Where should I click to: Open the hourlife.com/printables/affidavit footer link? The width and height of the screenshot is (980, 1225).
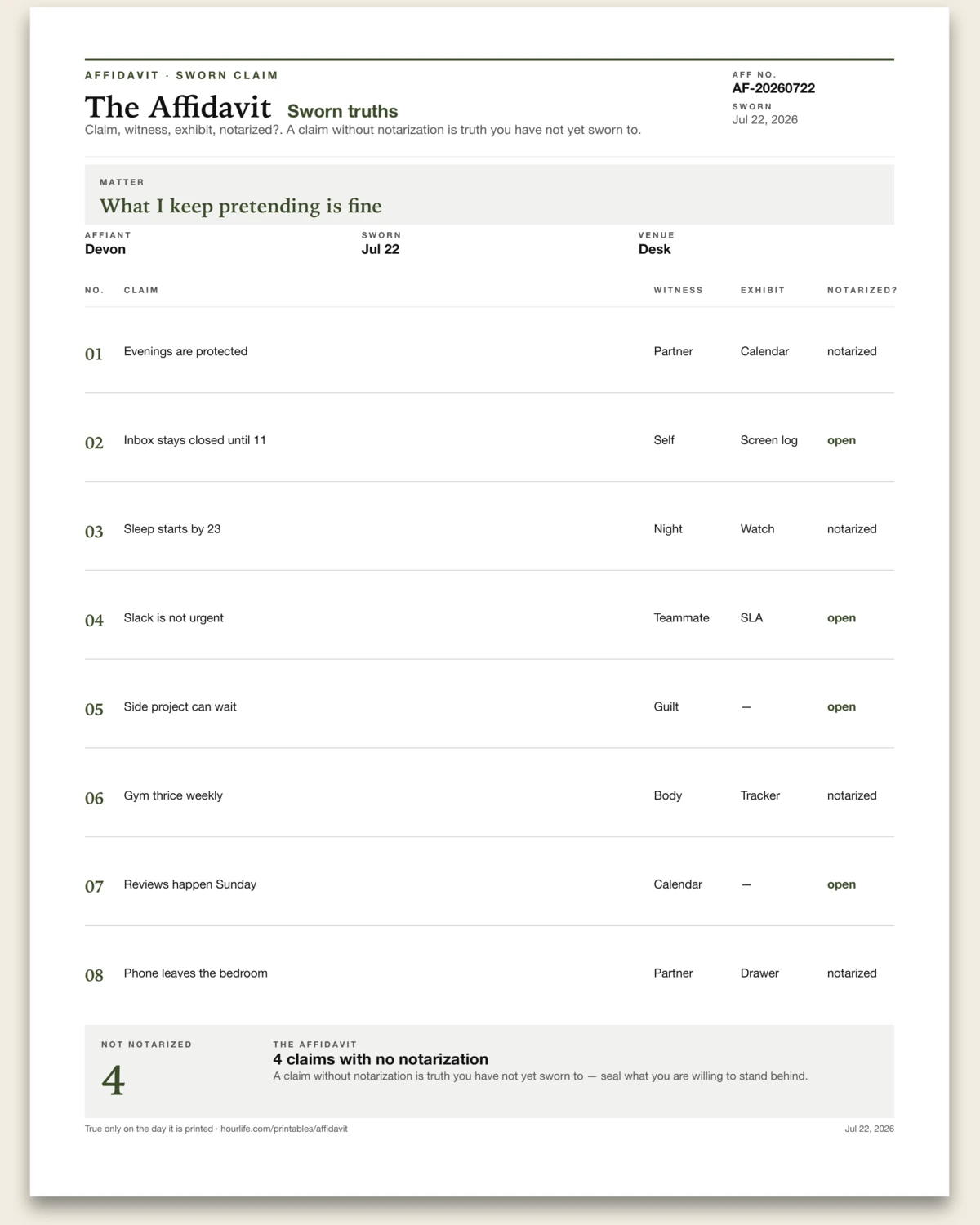click(284, 1129)
